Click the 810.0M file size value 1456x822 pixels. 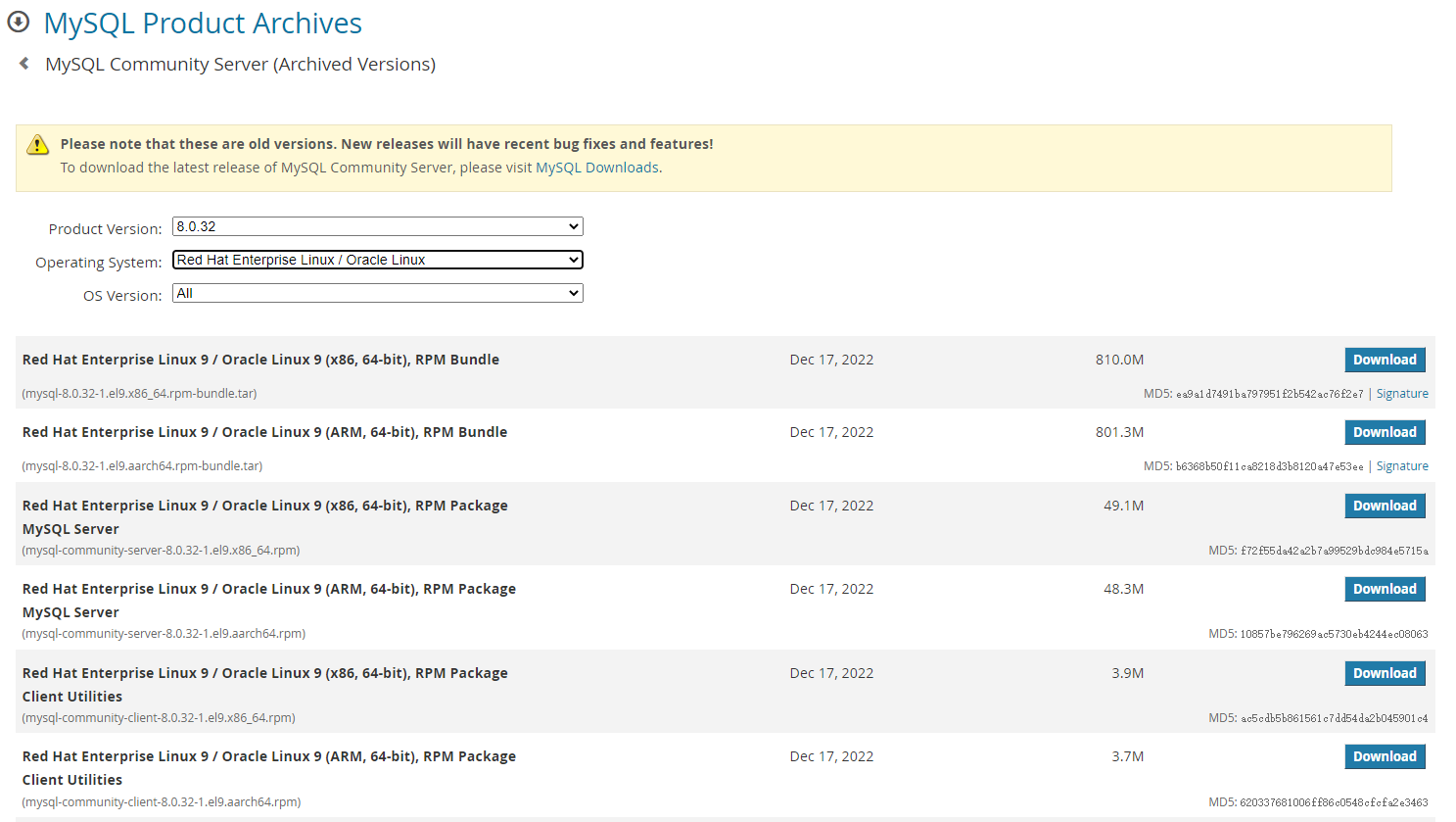coord(1119,360)
